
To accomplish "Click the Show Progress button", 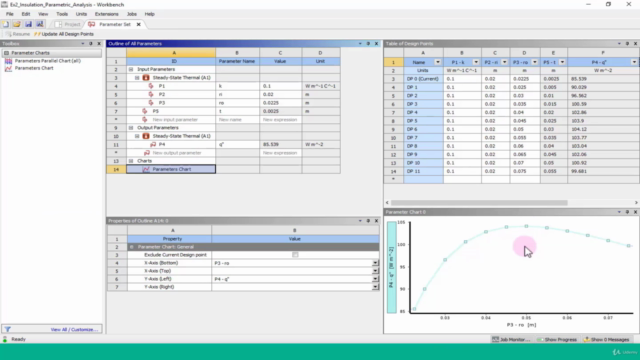I will pos(557,340).
